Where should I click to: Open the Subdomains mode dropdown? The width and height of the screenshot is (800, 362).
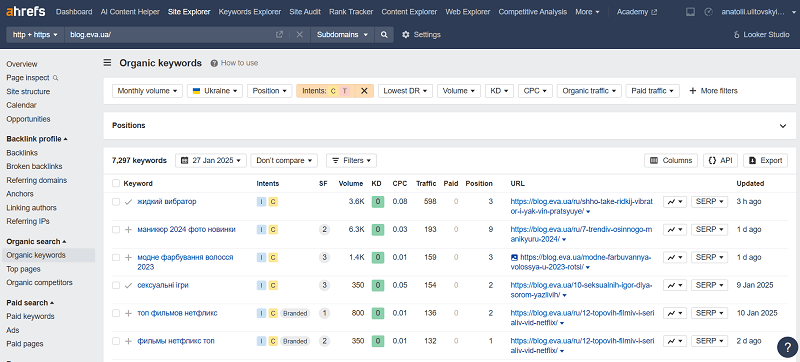pyautogui.click(x=342, y=35)
